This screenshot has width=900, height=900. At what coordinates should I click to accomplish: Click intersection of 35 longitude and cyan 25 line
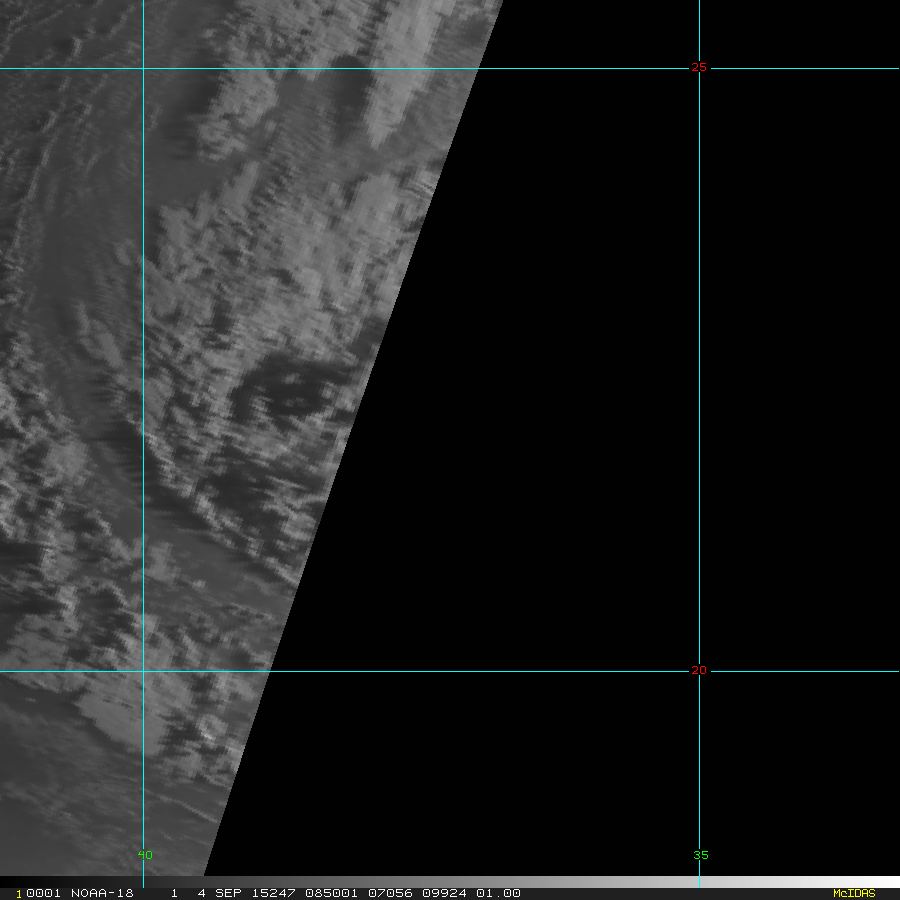699,69
